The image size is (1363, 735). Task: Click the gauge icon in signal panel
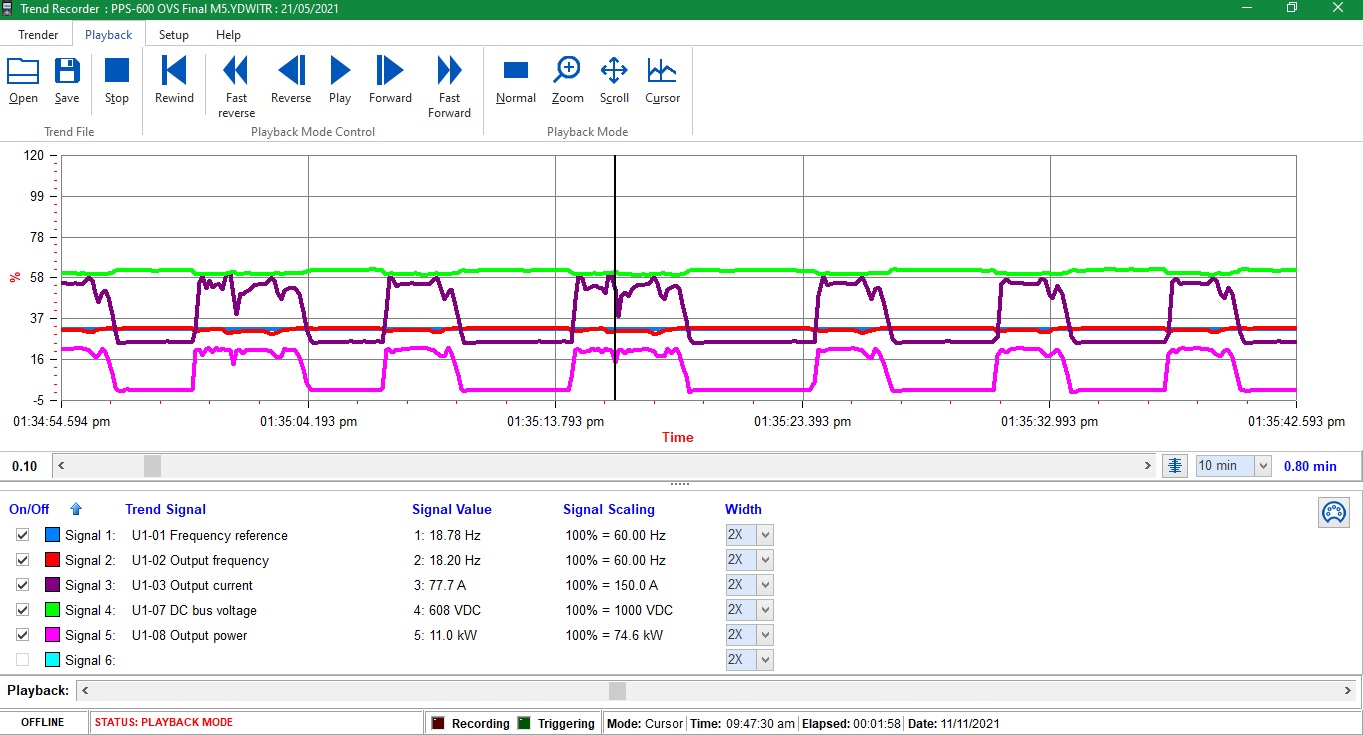point(1333,512)
